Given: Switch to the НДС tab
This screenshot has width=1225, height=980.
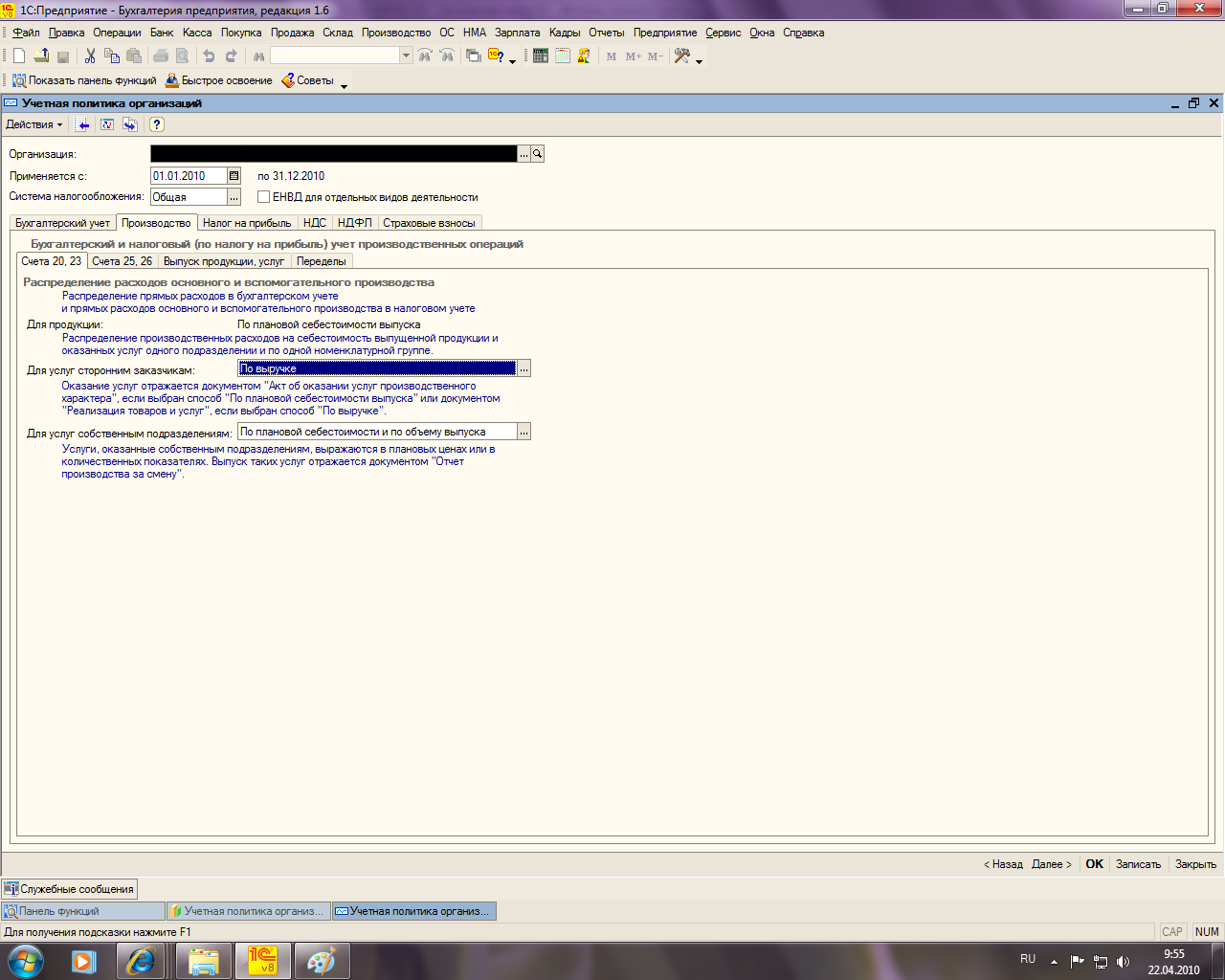Looking at the screenshot, I should 315,223.
